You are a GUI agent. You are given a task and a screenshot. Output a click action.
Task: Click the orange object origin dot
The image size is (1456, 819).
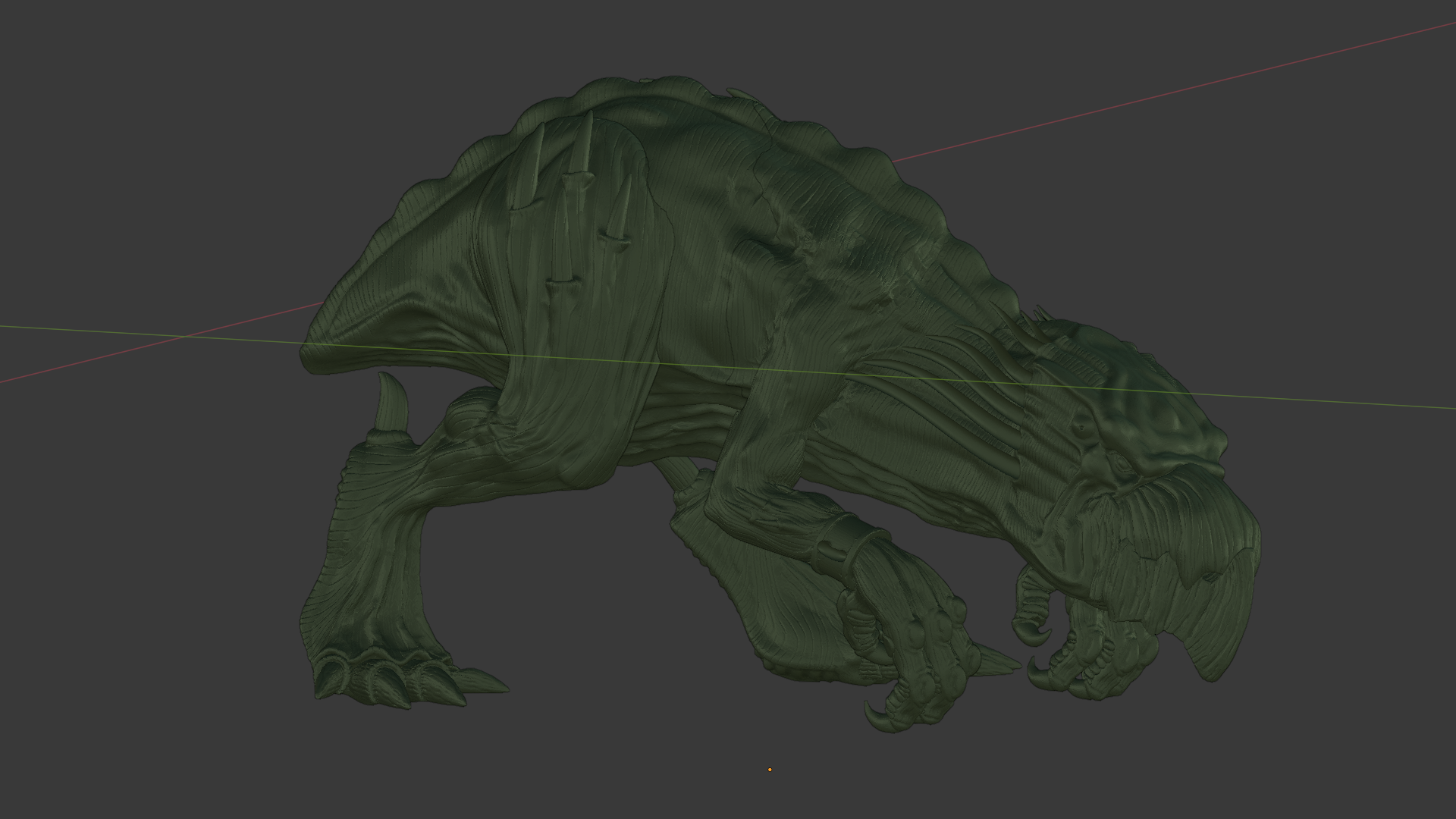tap(770, 770)
